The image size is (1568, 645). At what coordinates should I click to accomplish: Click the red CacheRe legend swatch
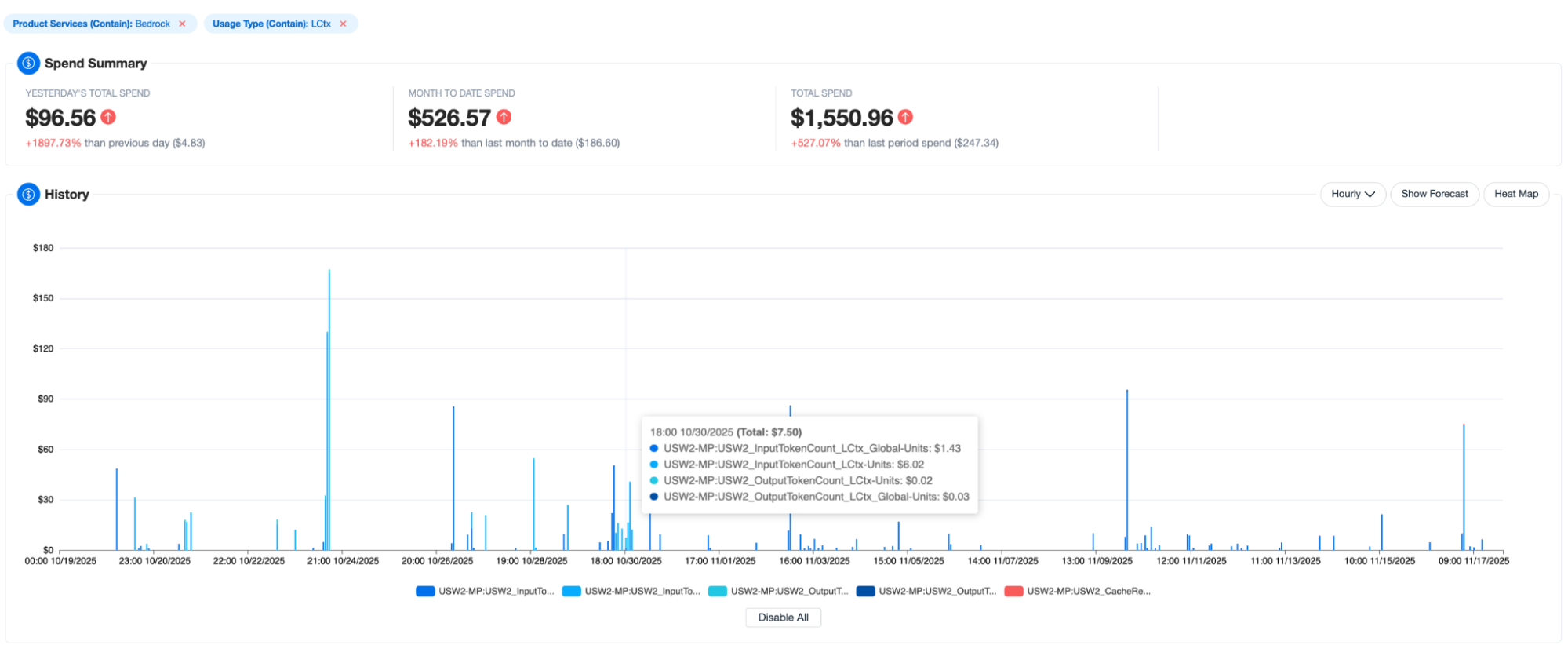pyautogui.click(x=1013, y=591)
